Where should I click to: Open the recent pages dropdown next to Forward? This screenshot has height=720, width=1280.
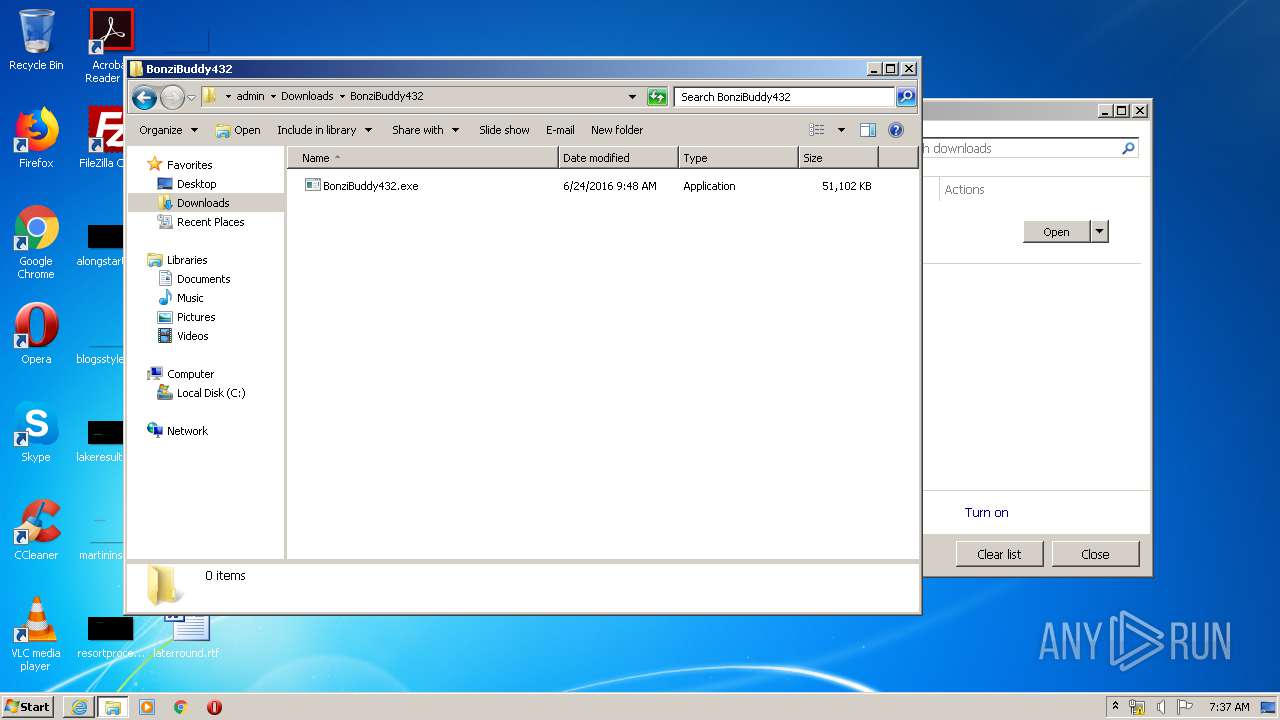click(191, 98)
